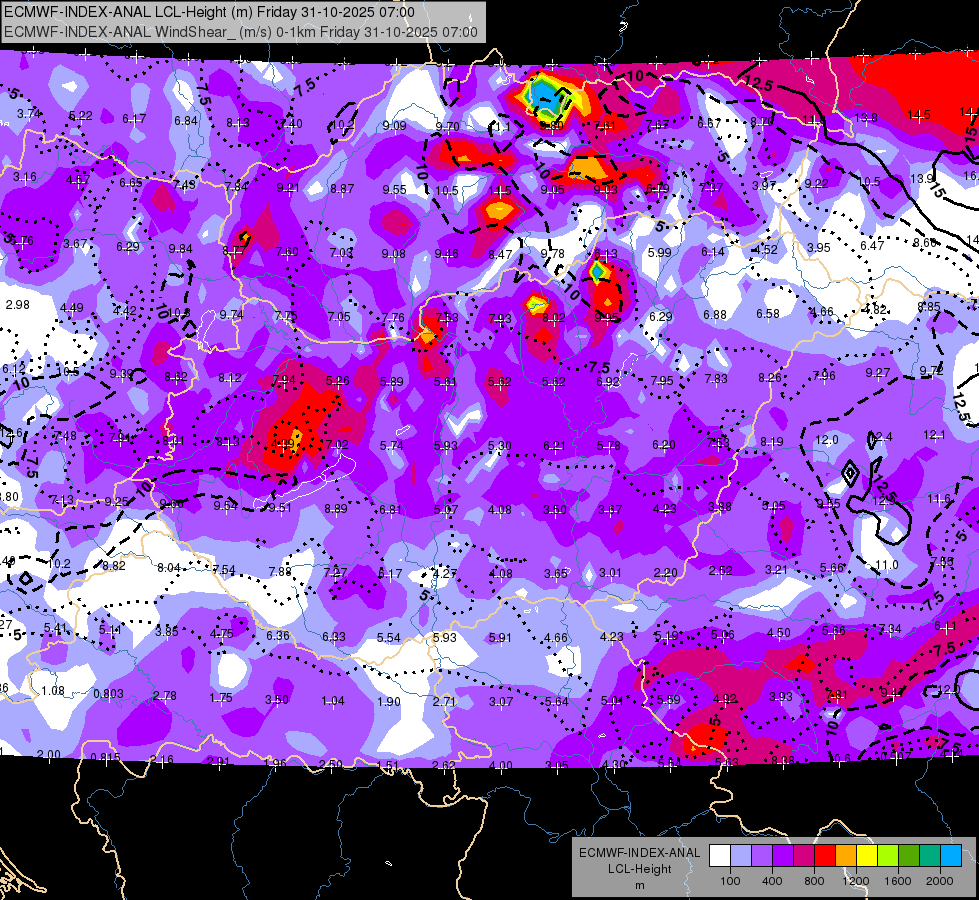Select the lime green legend color box
Viewport: 979px width, 900px height.
pyautogui.click(x=888, y=856)
